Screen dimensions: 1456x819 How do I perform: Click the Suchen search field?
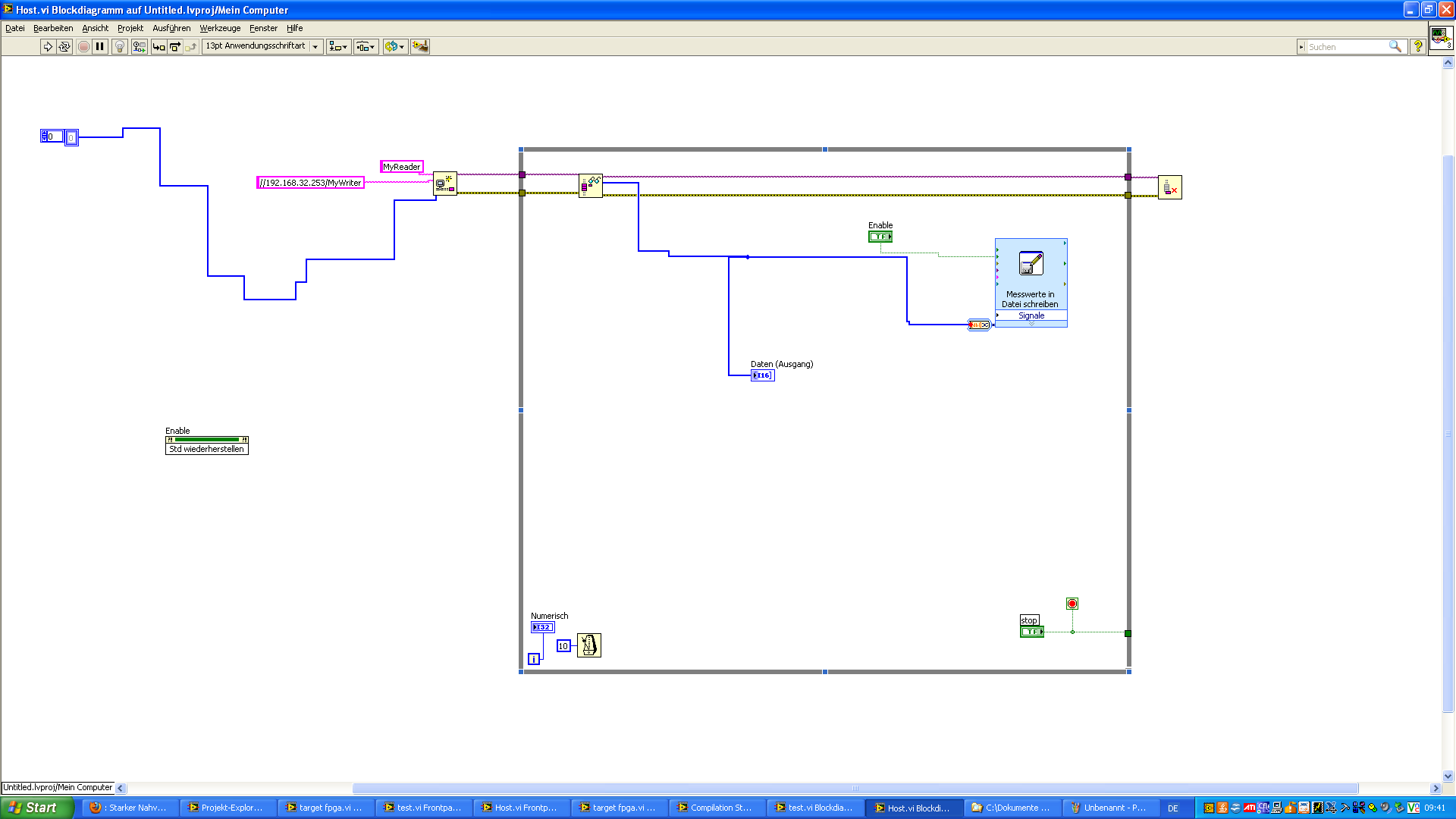coord(1347,47)
